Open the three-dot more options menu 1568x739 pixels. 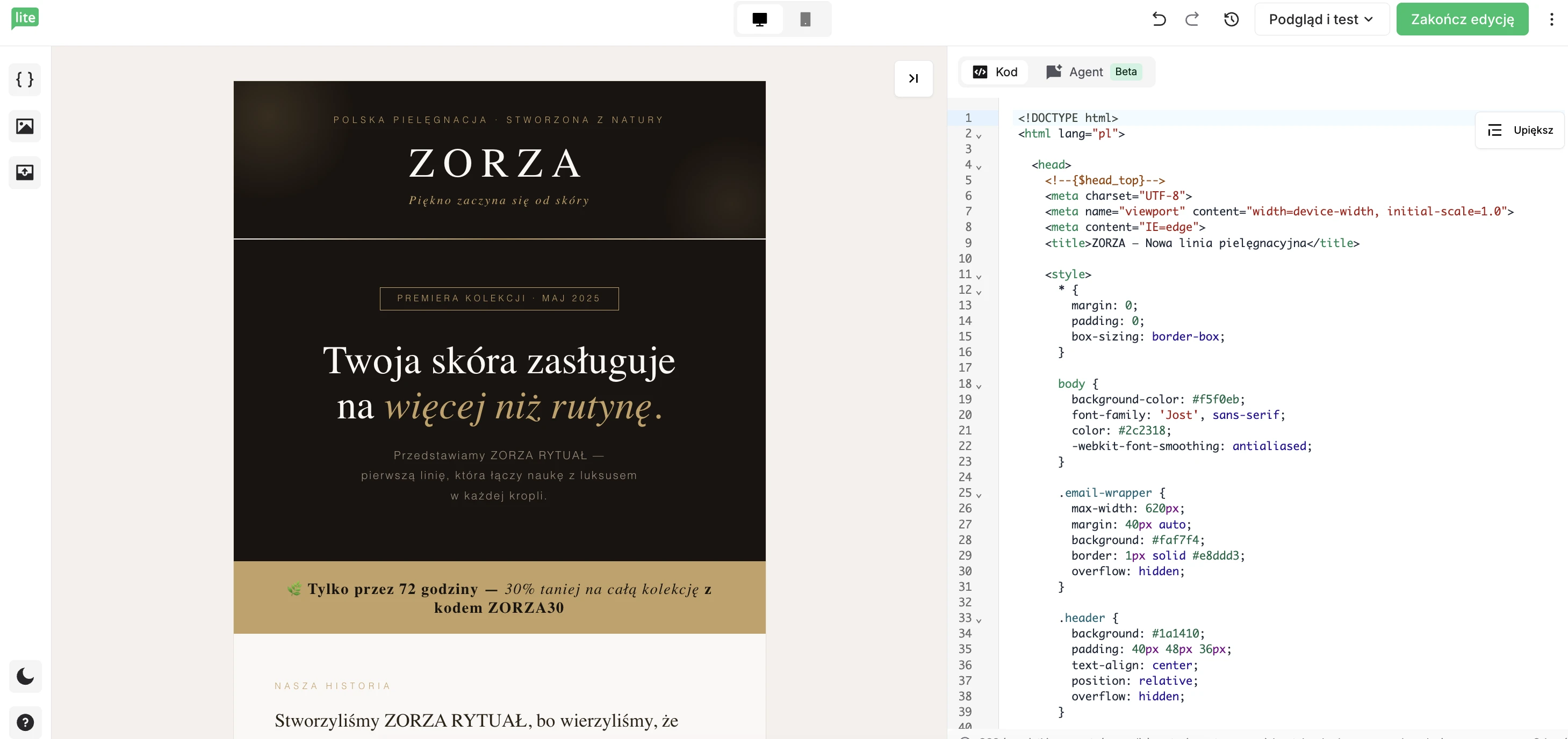(1551, 19)
